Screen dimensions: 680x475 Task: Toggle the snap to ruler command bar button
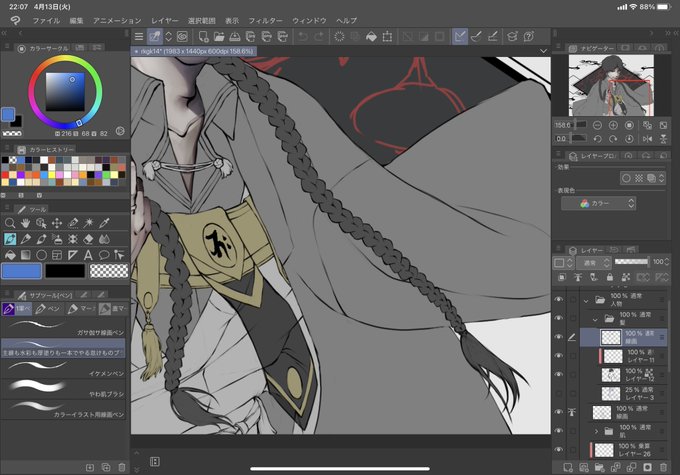pyautogui.click(x=460, y=37)
